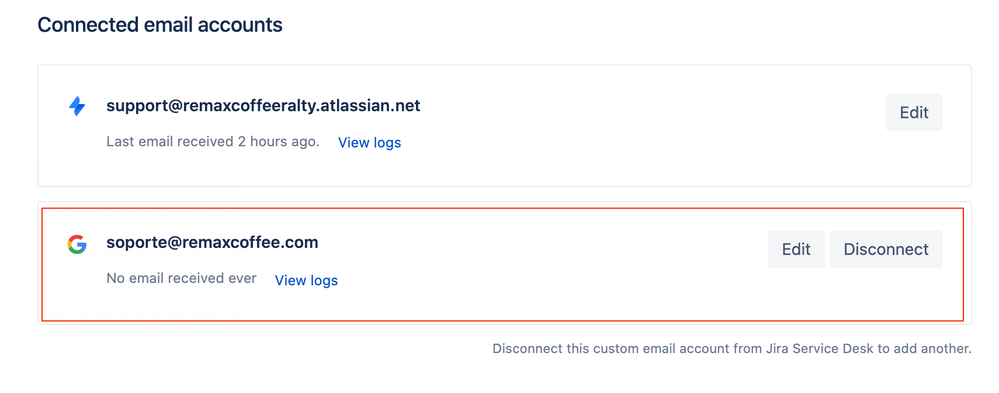View logs for the soporte Google email
The image size is (999, 393).
coord(306,280)
